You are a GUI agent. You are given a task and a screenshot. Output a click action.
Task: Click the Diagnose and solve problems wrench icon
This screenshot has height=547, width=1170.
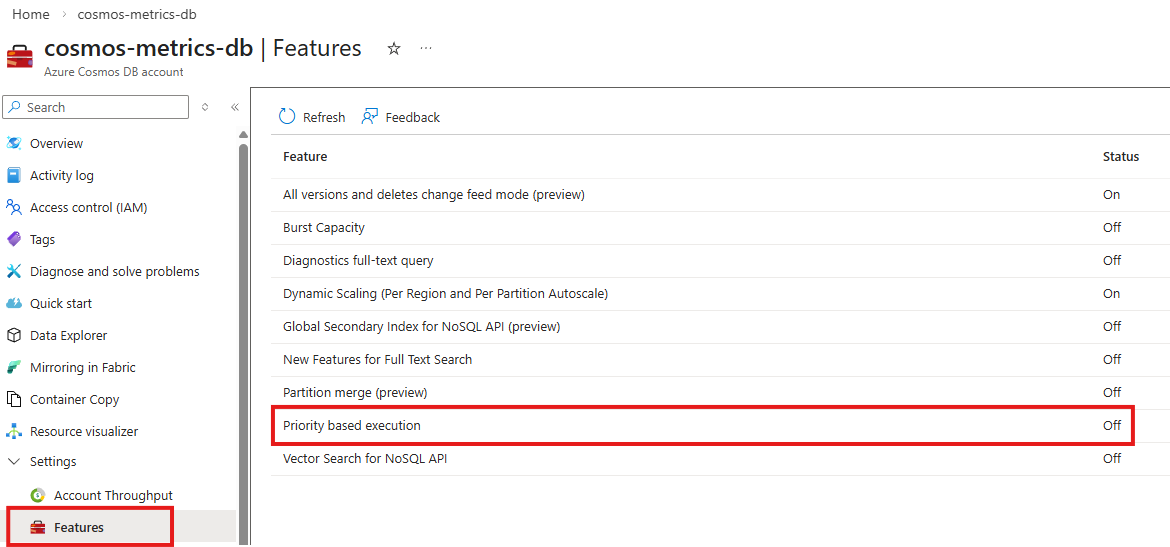point(13,272)
